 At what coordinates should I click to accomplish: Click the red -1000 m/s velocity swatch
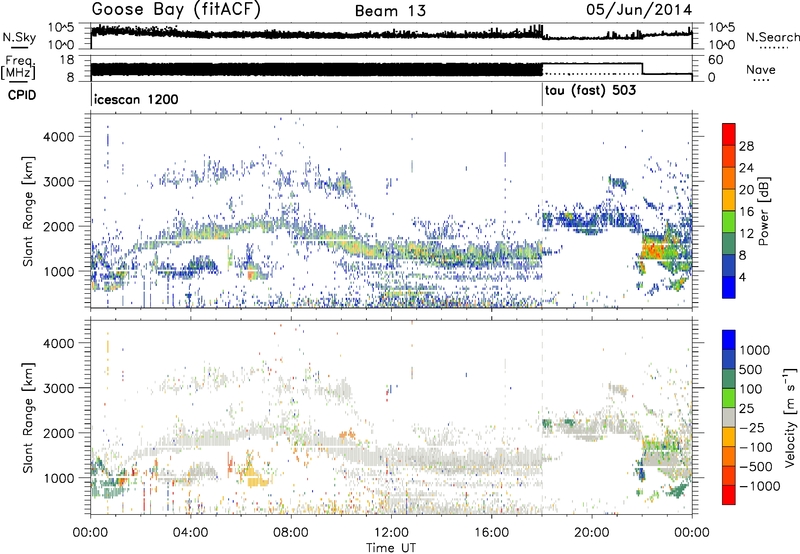coord(729,495)
